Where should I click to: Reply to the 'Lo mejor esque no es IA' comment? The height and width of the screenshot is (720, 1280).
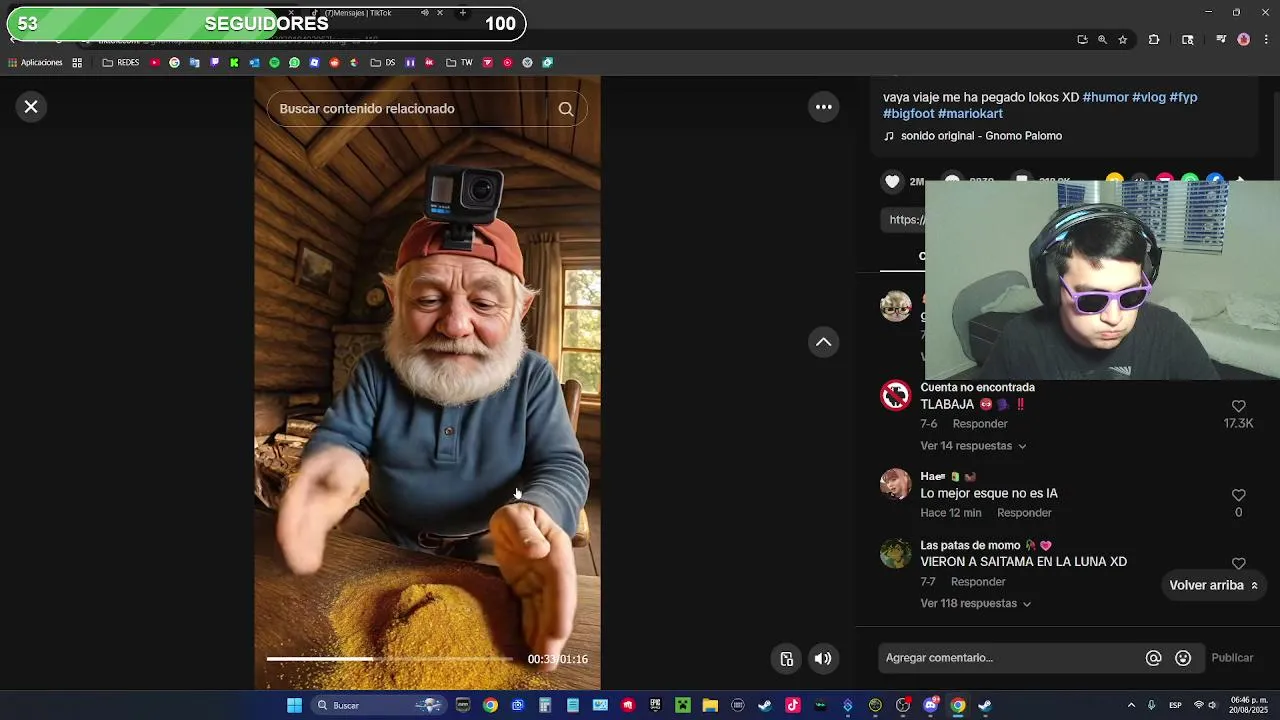(1024, 513)
